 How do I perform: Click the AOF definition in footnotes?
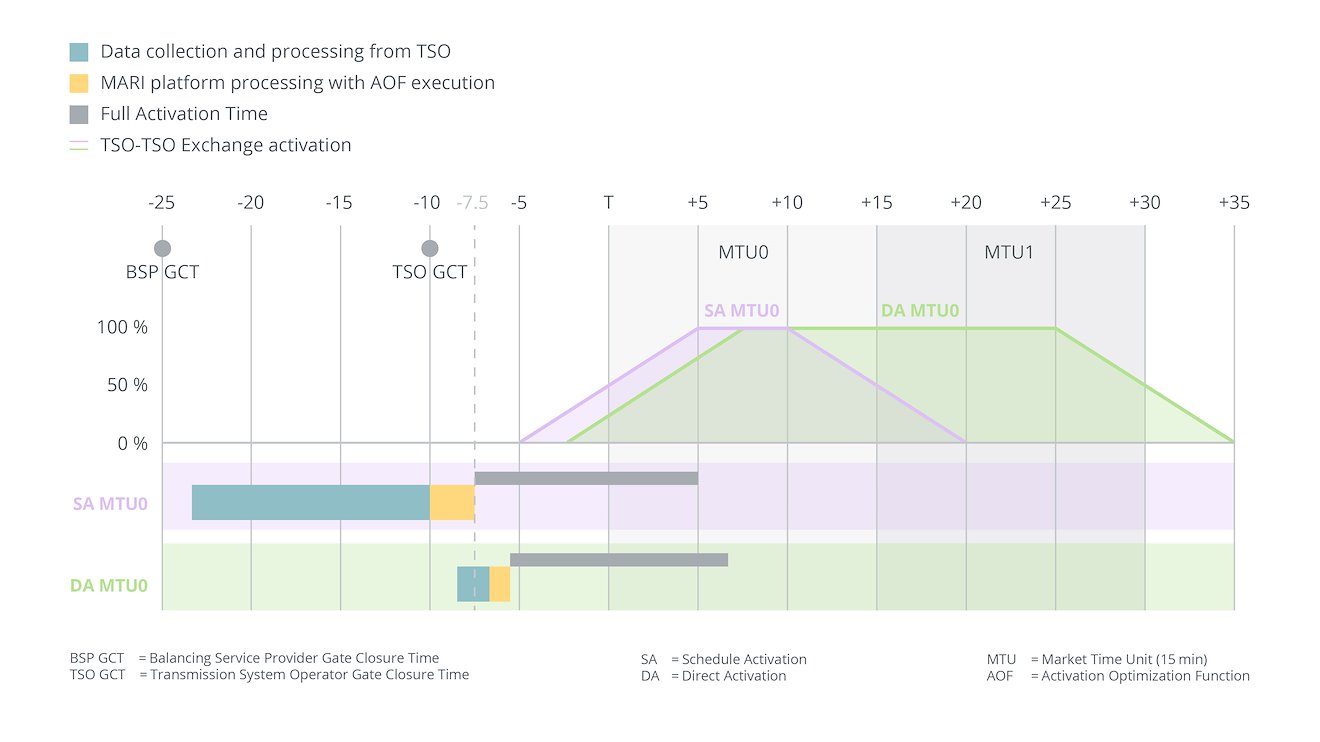(x=1118, y=676)
